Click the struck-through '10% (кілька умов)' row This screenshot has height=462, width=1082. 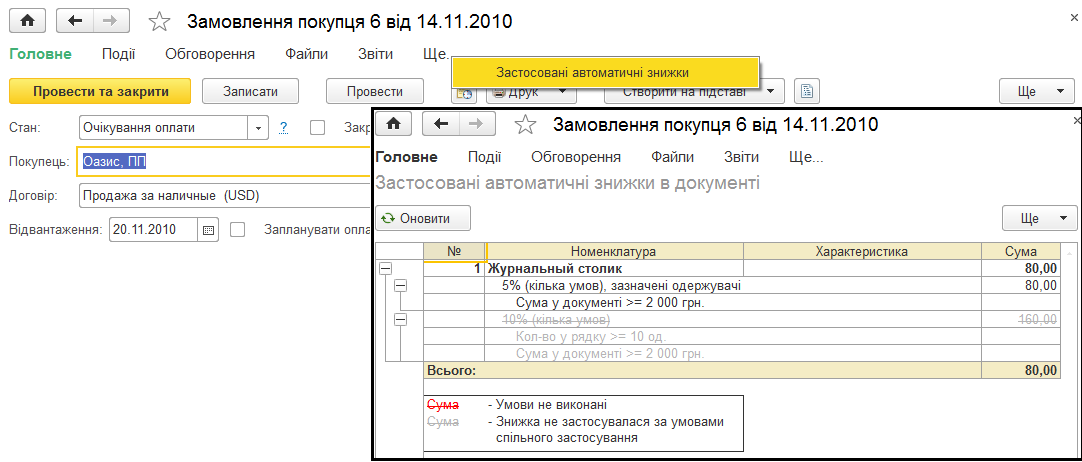tap(556, 319)
